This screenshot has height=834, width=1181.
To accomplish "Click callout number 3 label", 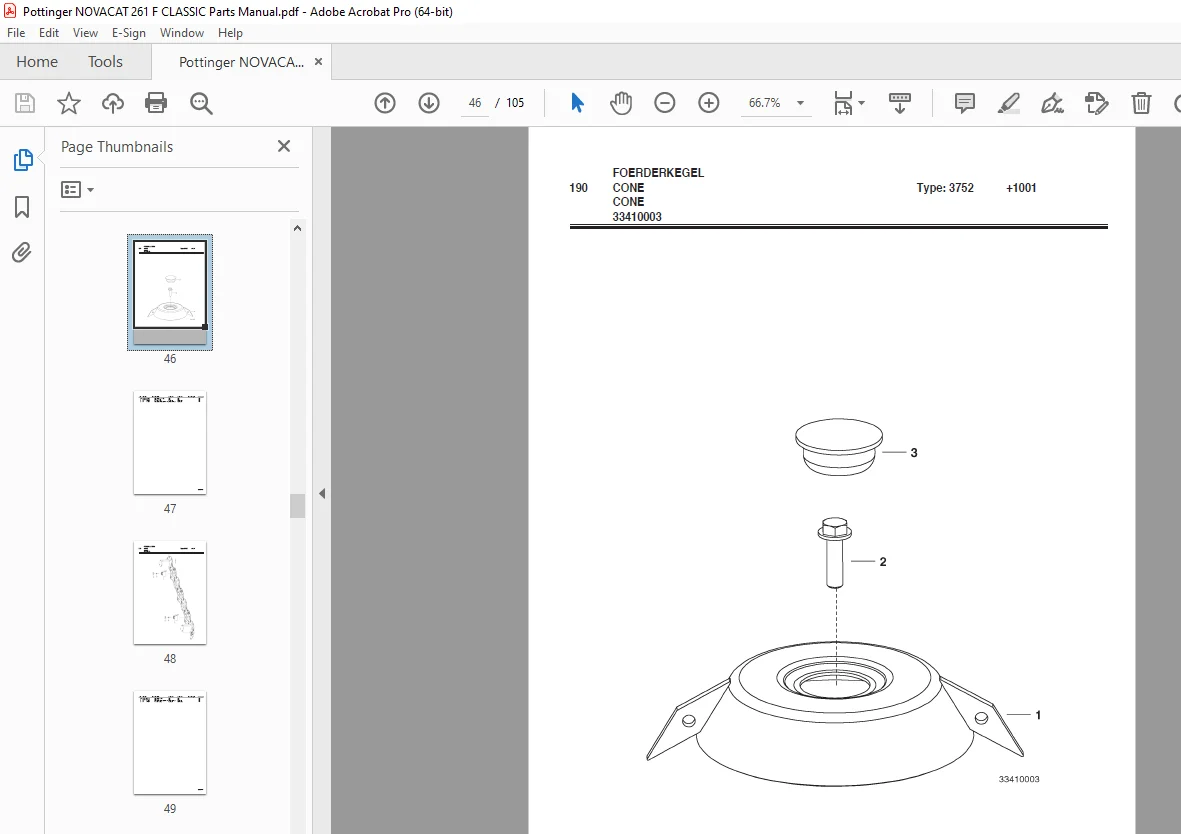I will 914,453.
